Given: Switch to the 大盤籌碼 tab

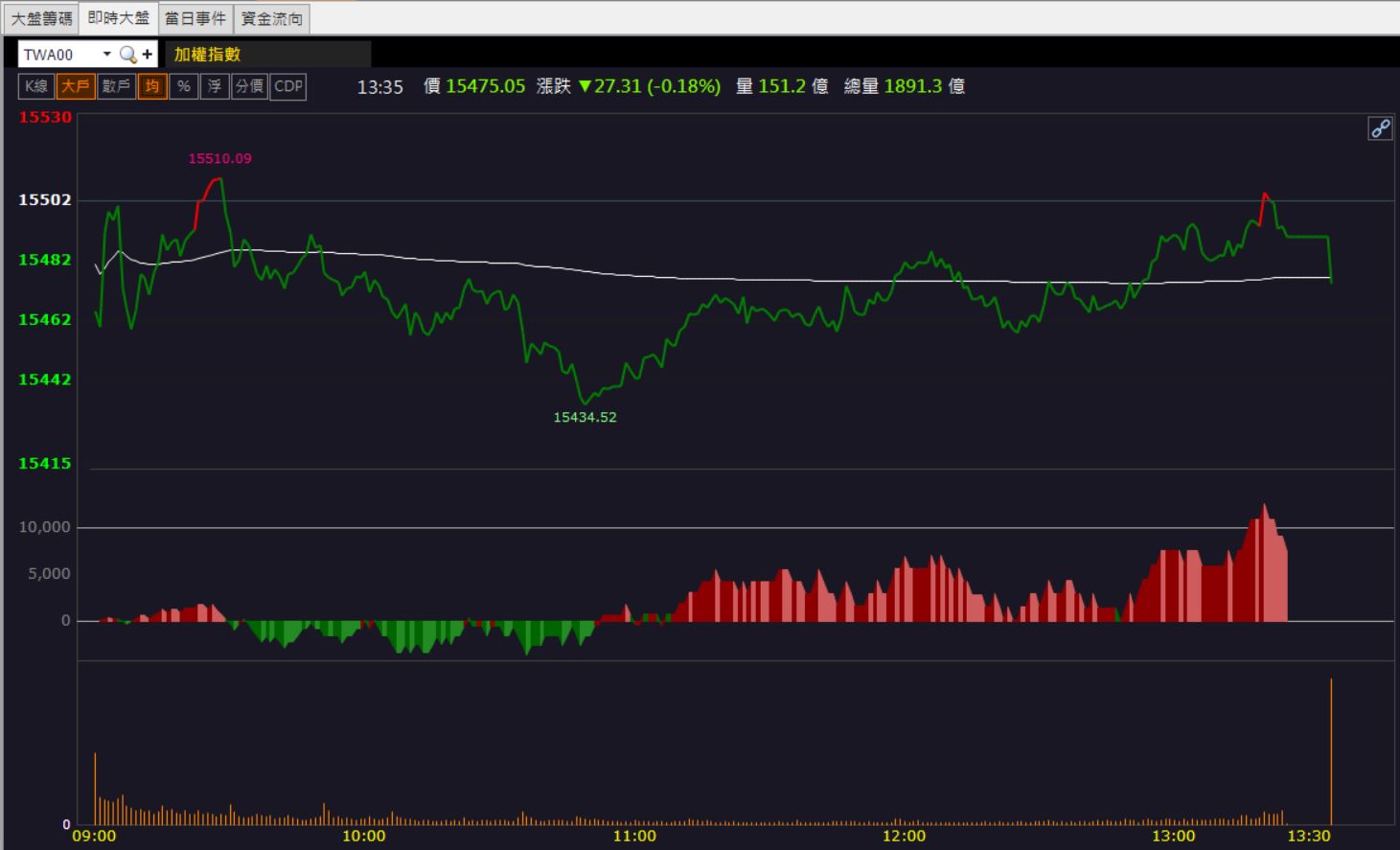Looking at the screenshot, I should (x=41, y=18).
